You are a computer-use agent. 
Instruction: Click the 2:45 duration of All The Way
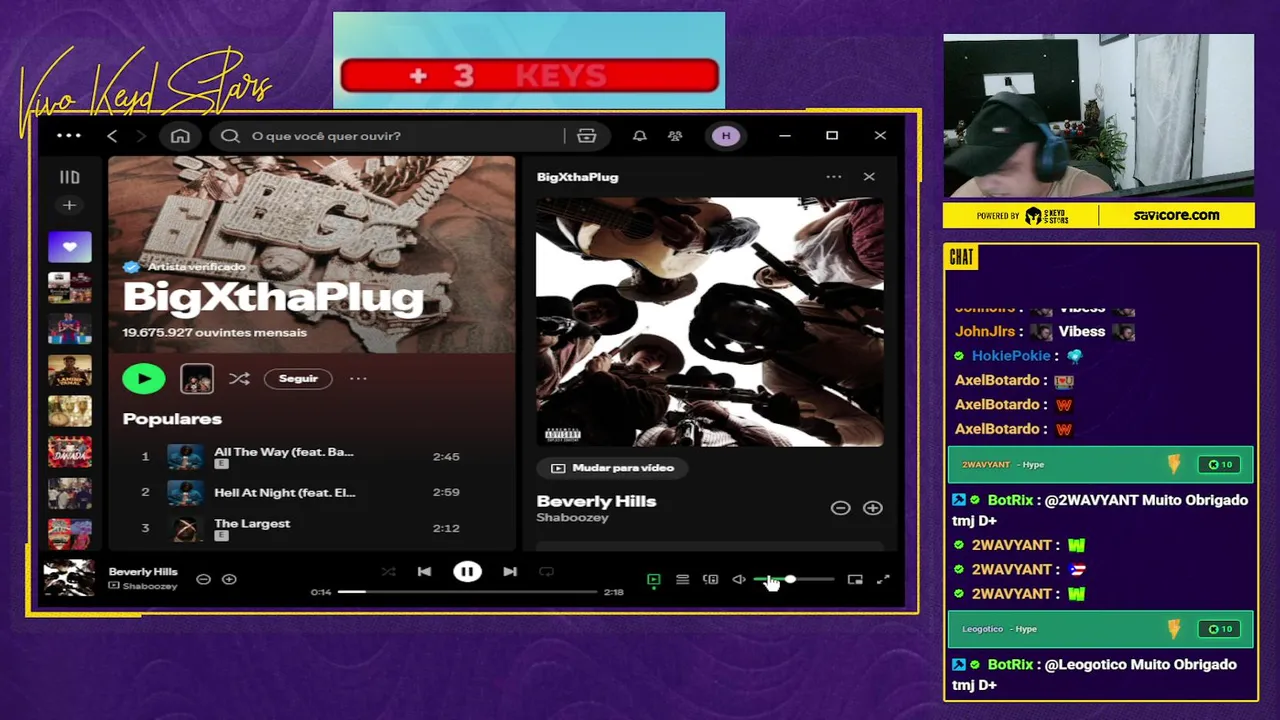click(446, 456)
